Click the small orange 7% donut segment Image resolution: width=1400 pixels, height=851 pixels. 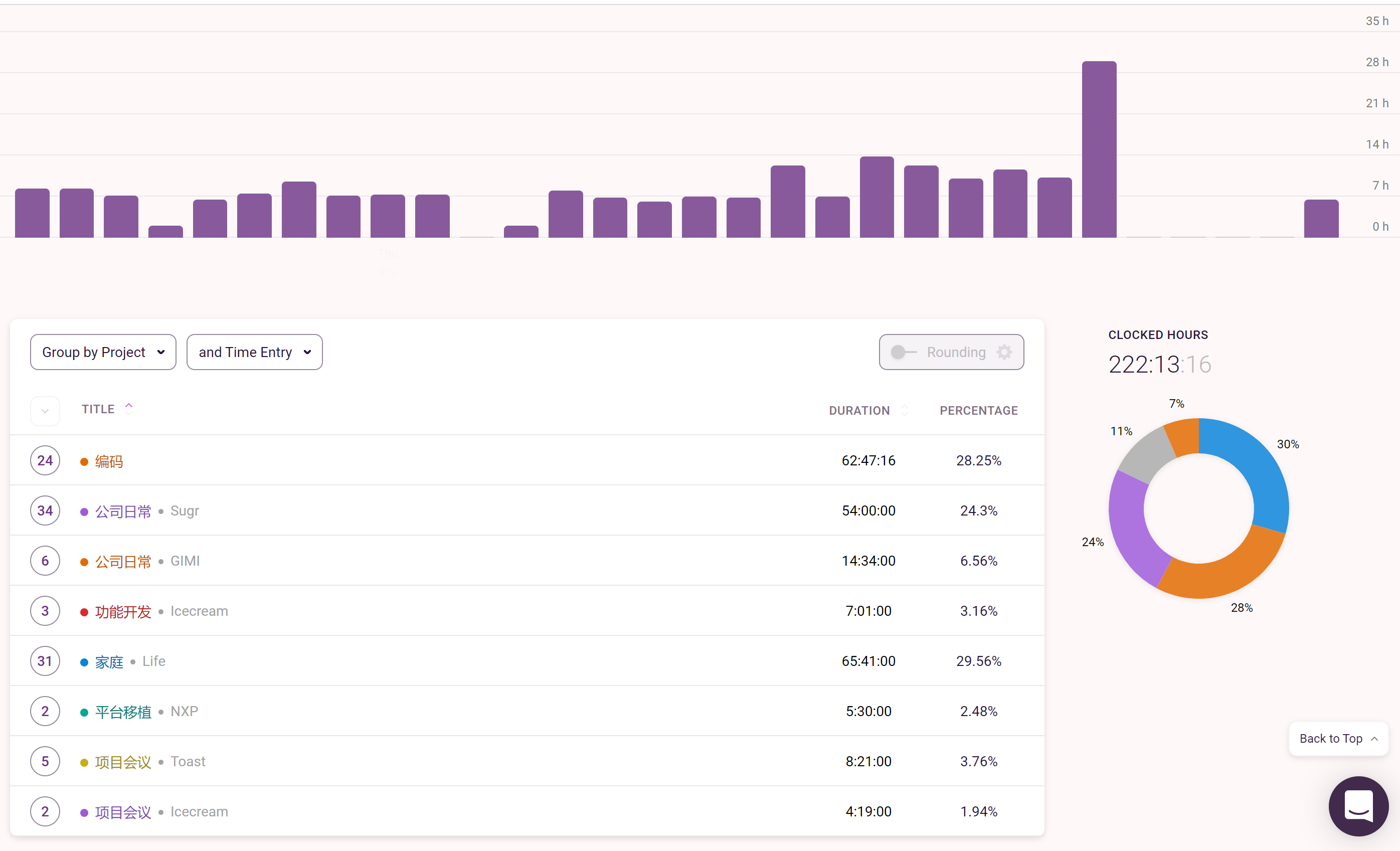1184,436
